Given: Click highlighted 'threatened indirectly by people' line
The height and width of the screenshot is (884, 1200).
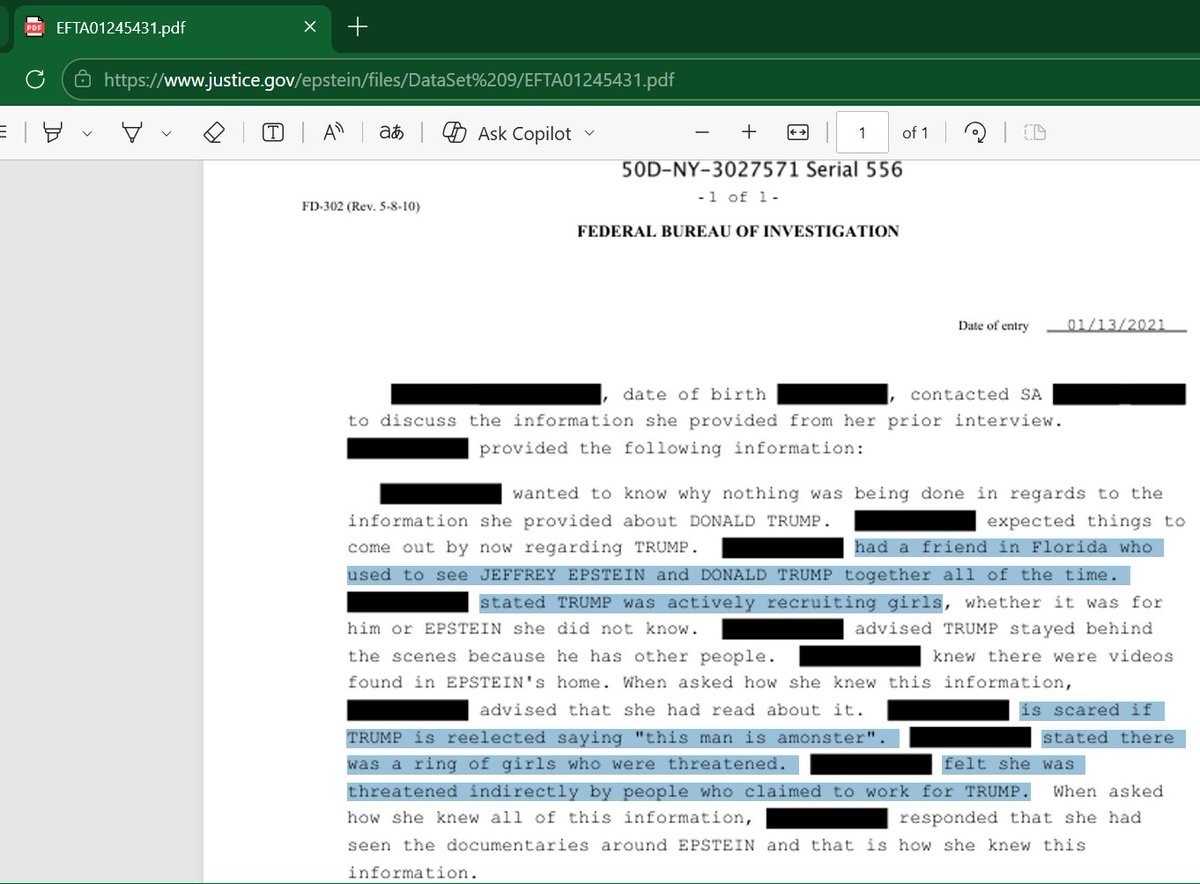Looking at the screenshot, I should [x=689, y=791].
